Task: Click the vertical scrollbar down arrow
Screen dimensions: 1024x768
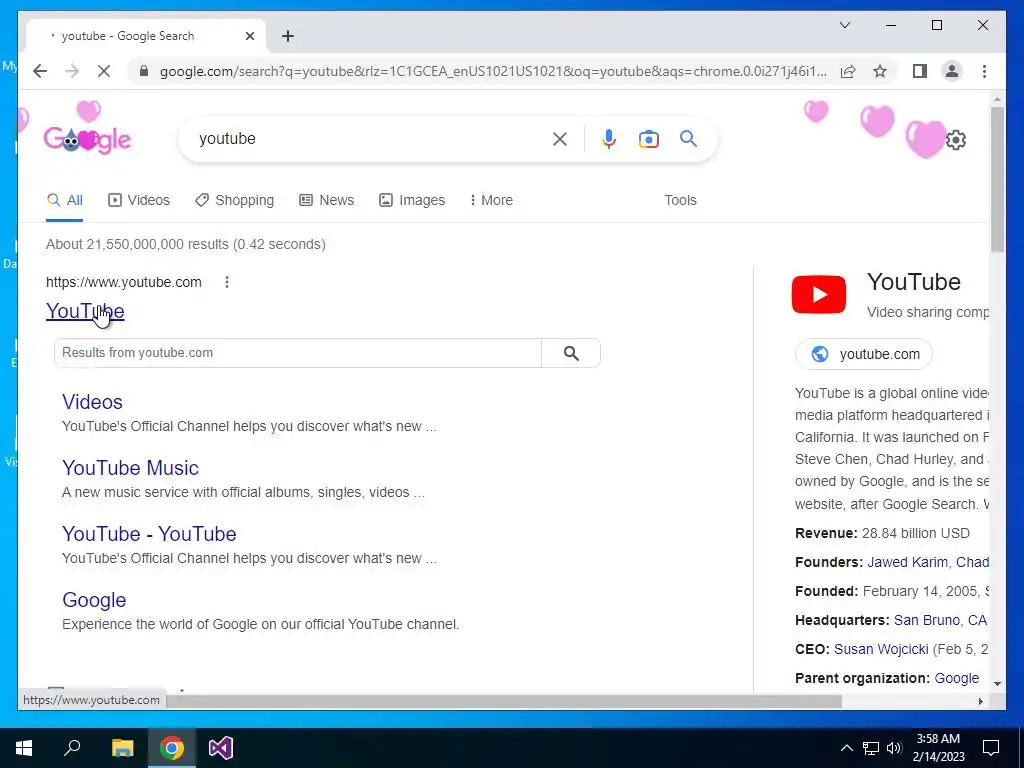Action: click(997, 684)
